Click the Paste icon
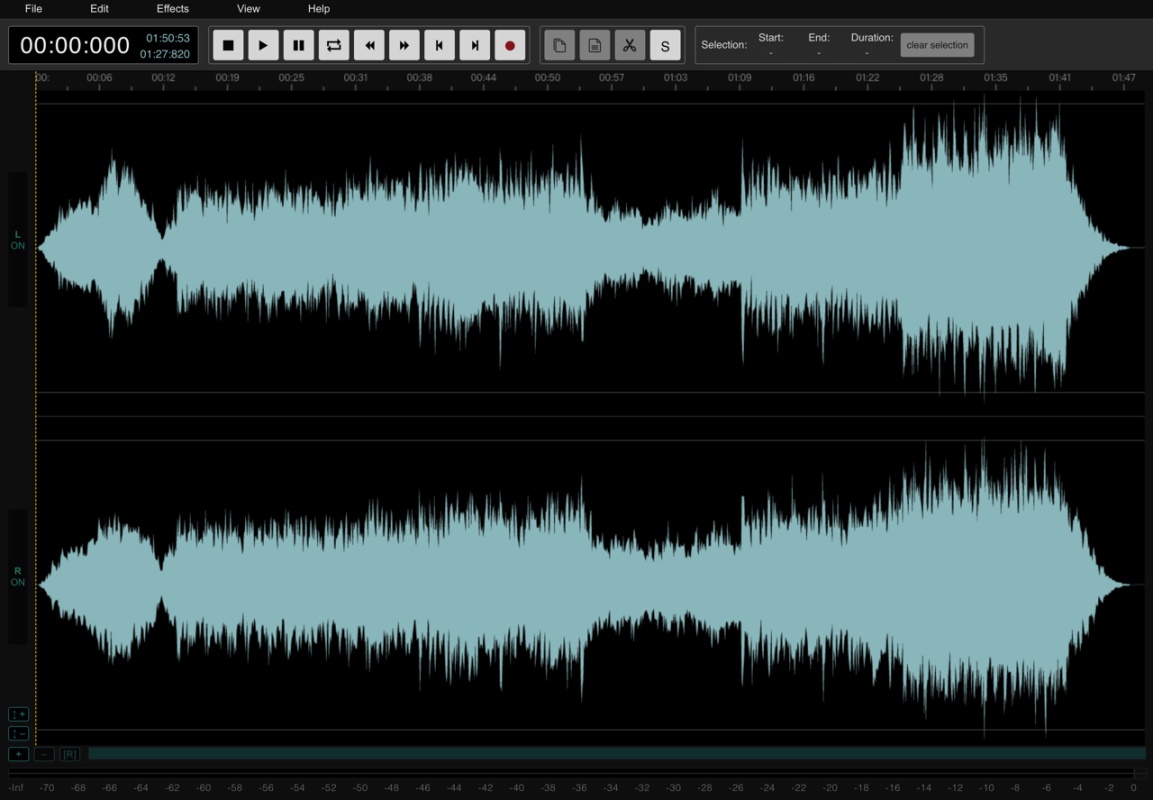 [x=595, y=45]
